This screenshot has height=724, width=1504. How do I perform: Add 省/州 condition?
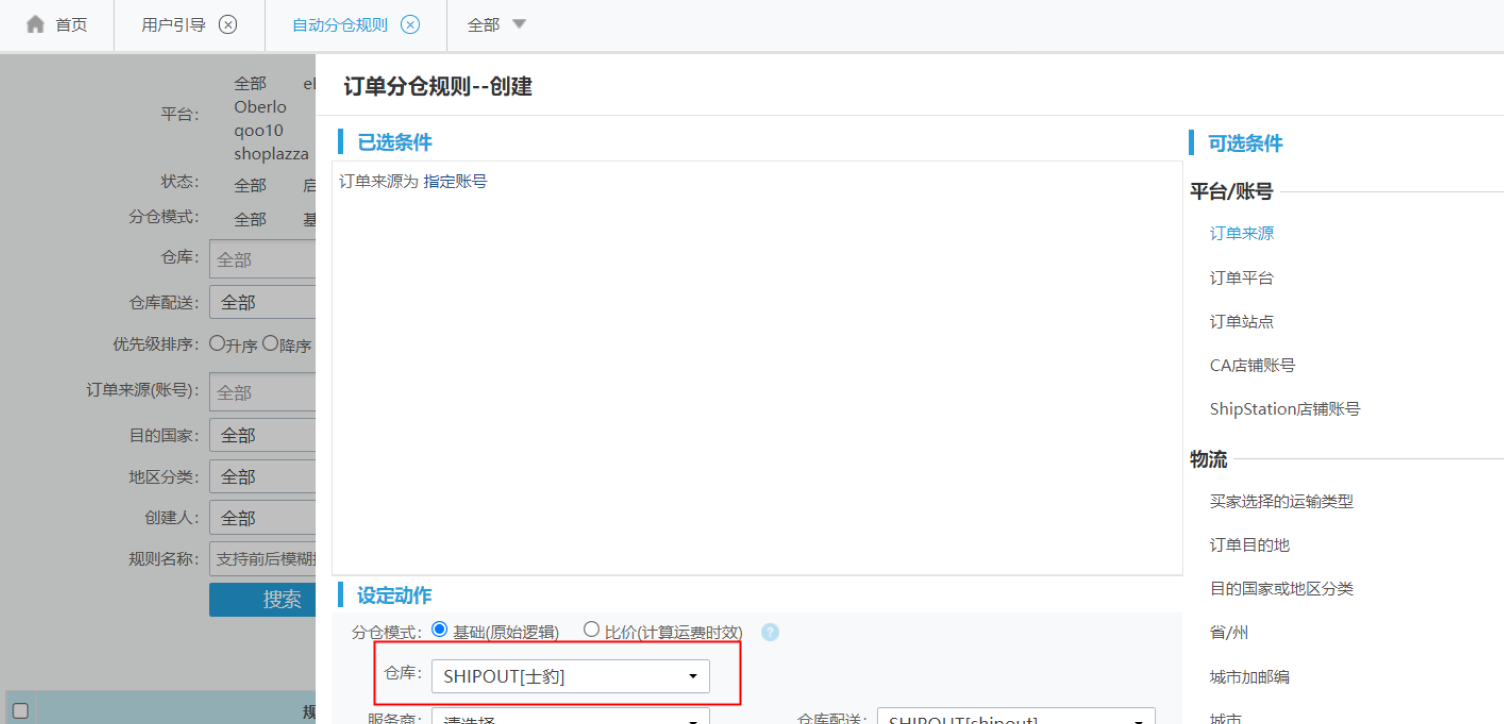tap(1229, 633)
